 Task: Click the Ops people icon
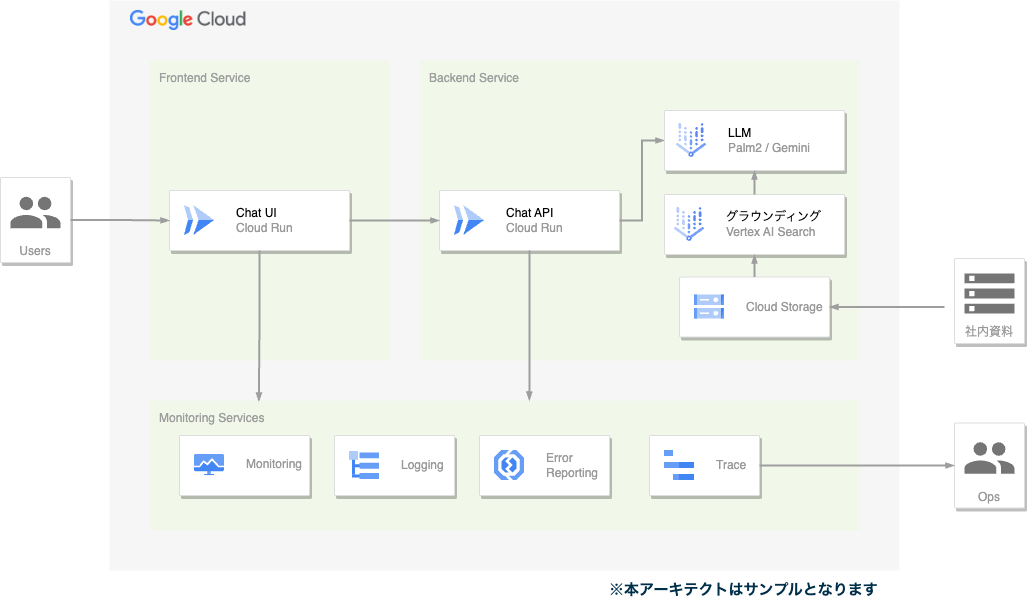coord(989,458)
